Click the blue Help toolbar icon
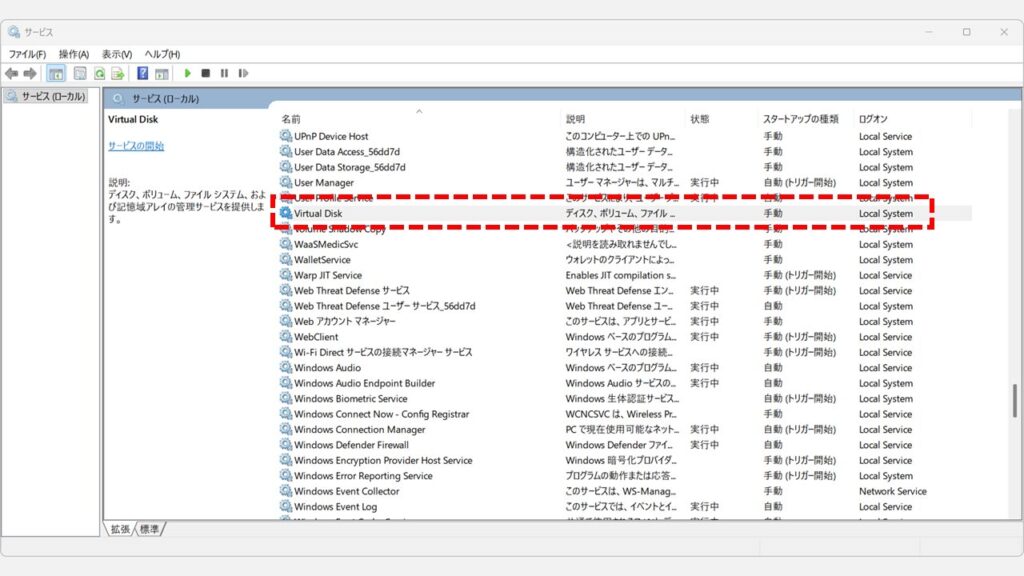Image resolution: width=1024 pixels, height=576 pixels. point(143,73)
